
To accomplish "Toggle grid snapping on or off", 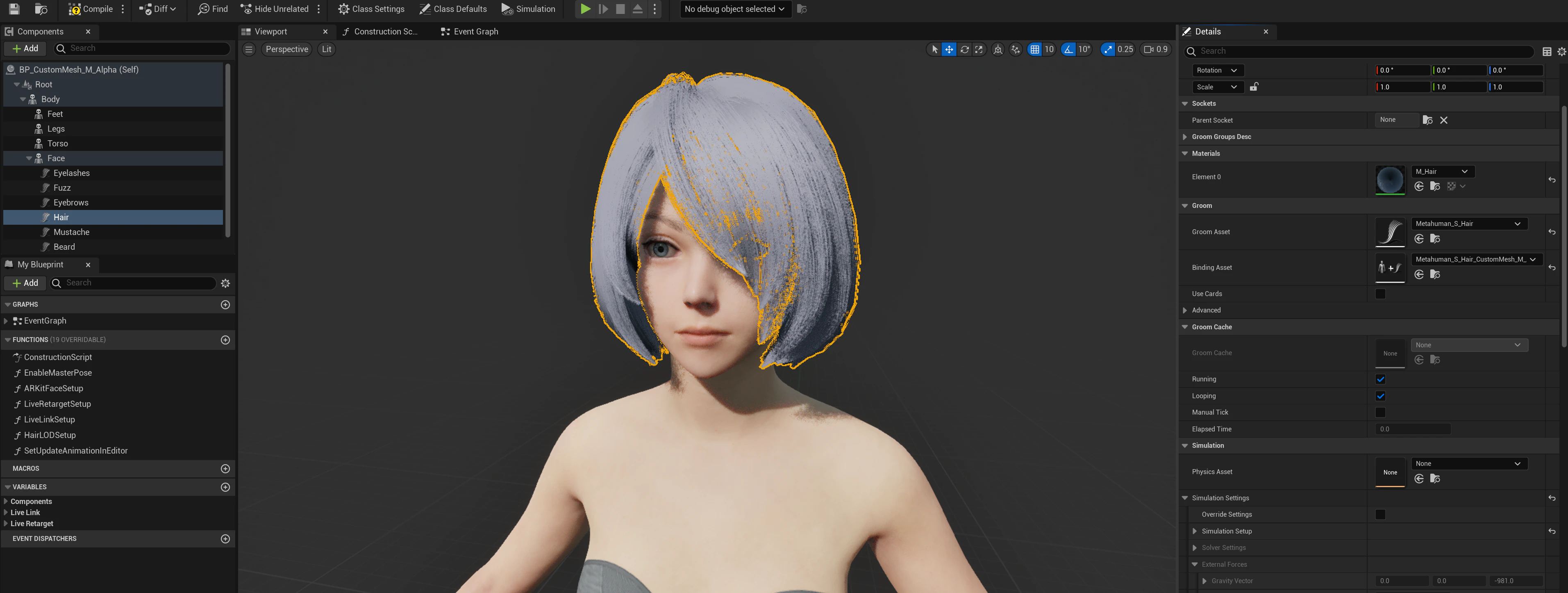I will coord(1034,49).
